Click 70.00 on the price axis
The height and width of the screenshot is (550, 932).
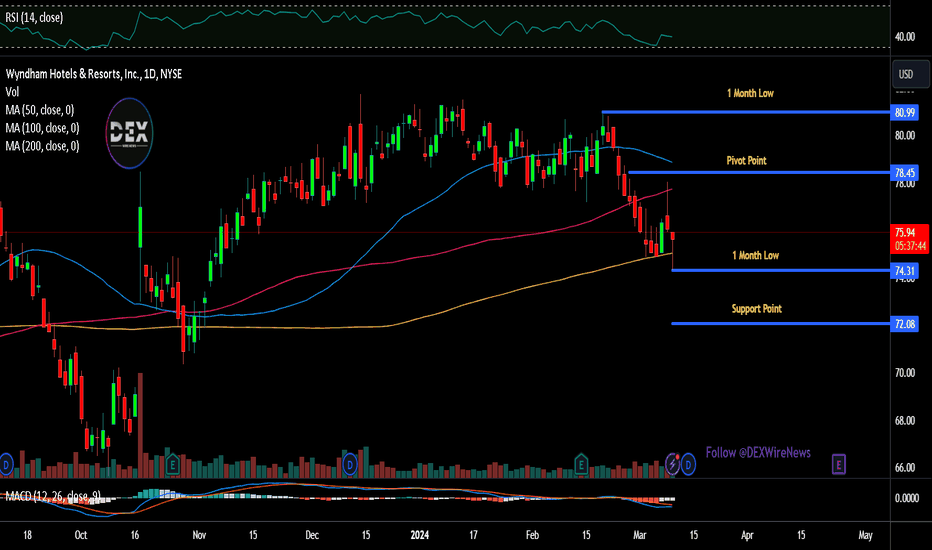pos(905,373)
